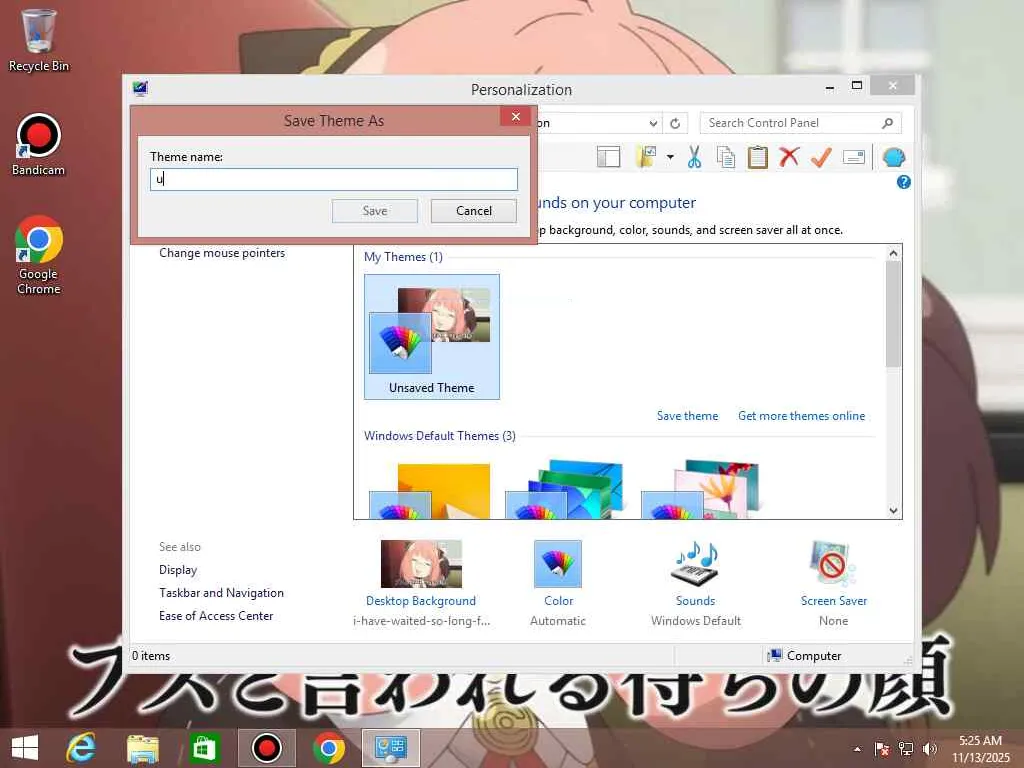Image resolution: width=1024 pixels, height=768 pixels.
Task: Click the preview pane layout icon
Action: point(609,157)
